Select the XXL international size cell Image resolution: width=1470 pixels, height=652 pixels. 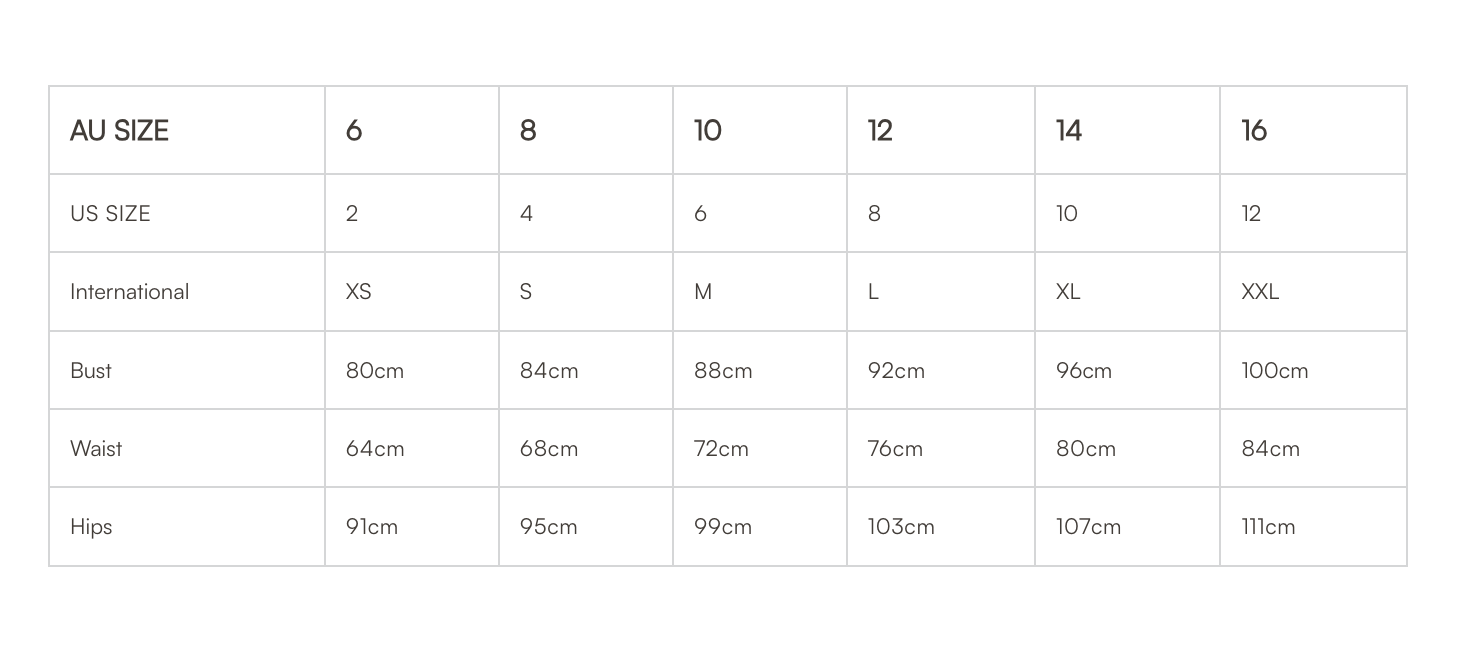click(1313, 292)
